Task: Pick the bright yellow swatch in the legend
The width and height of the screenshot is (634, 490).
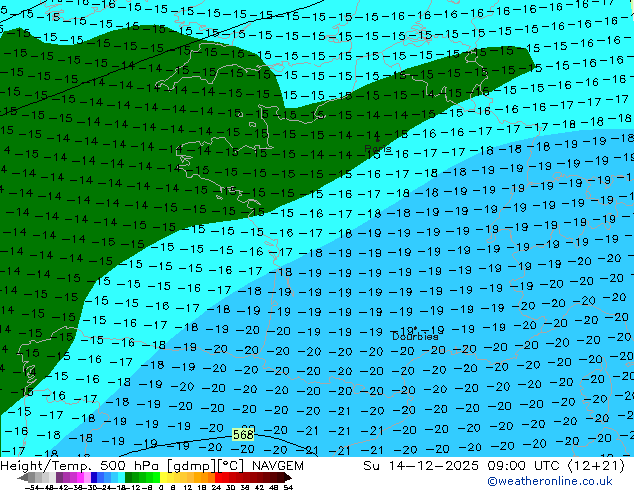Action: [163, 477]
